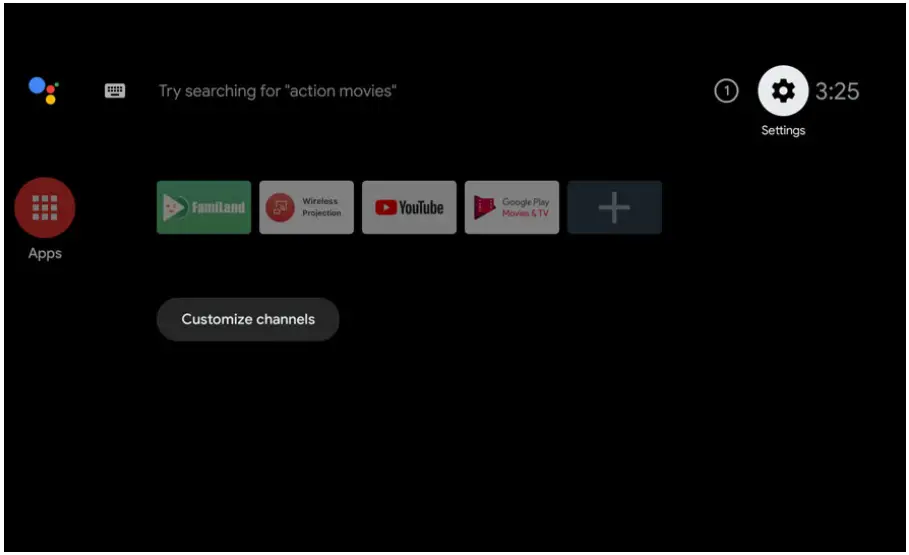
Task: Launch the FamiLand app tile
Action: (203, 208)
